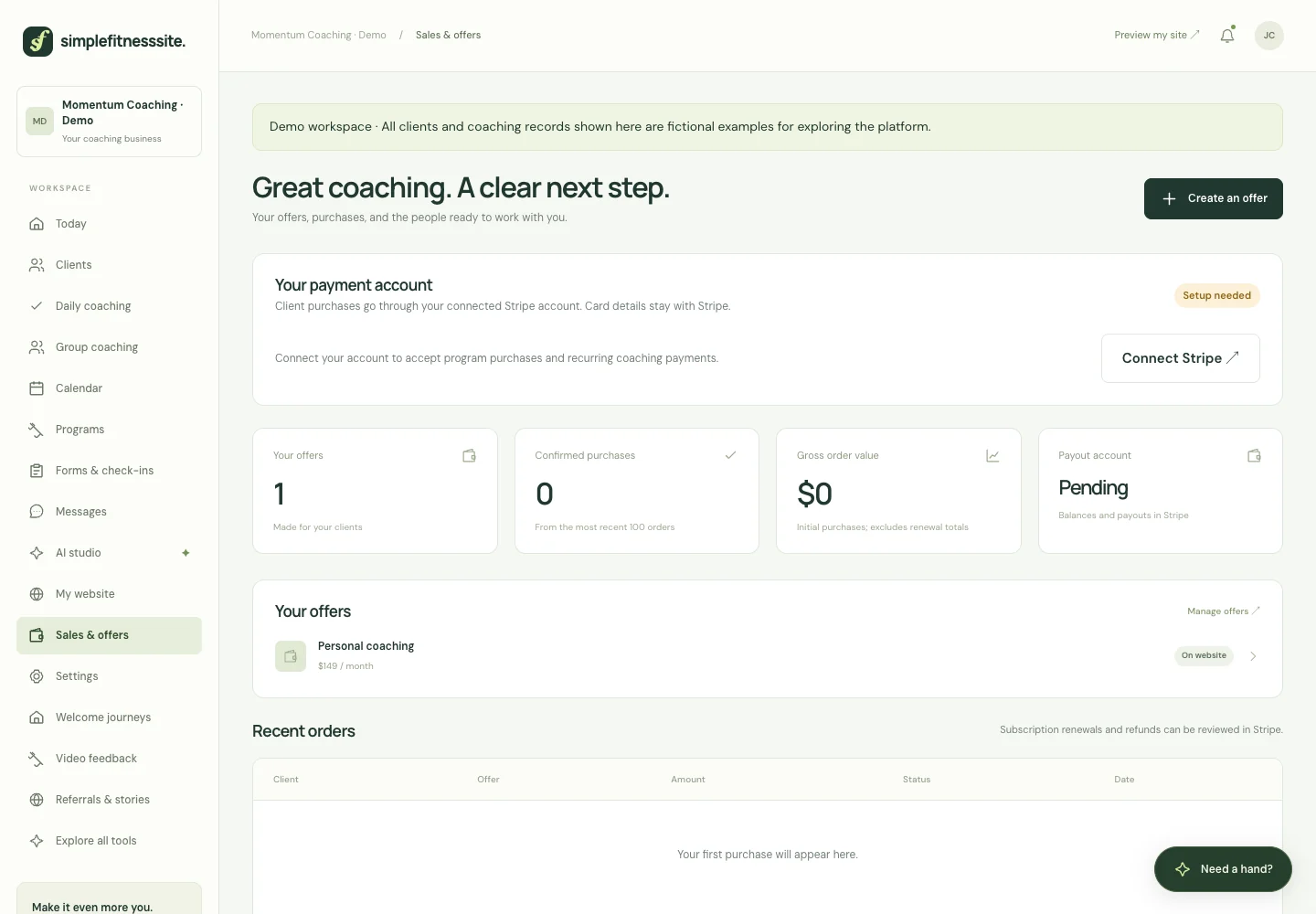Expand the Personal coaching offer chevron
This screenshot has width=1316, height=914.
1253,656
